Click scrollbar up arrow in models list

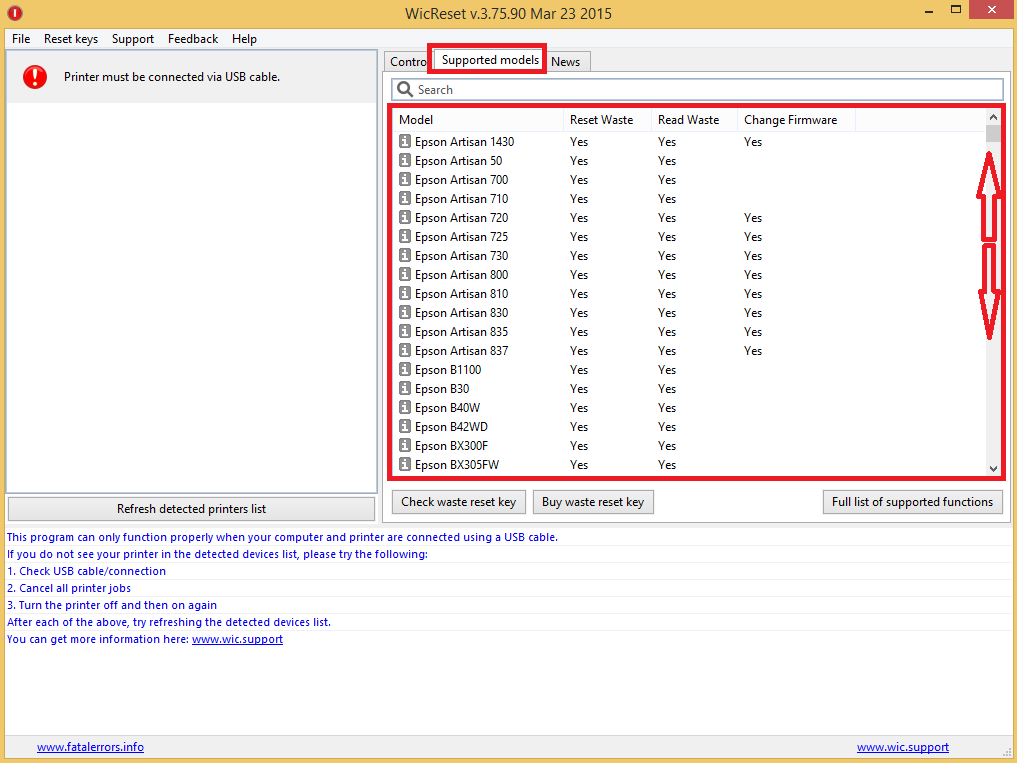pyautogui.click(x=993, y=117)
